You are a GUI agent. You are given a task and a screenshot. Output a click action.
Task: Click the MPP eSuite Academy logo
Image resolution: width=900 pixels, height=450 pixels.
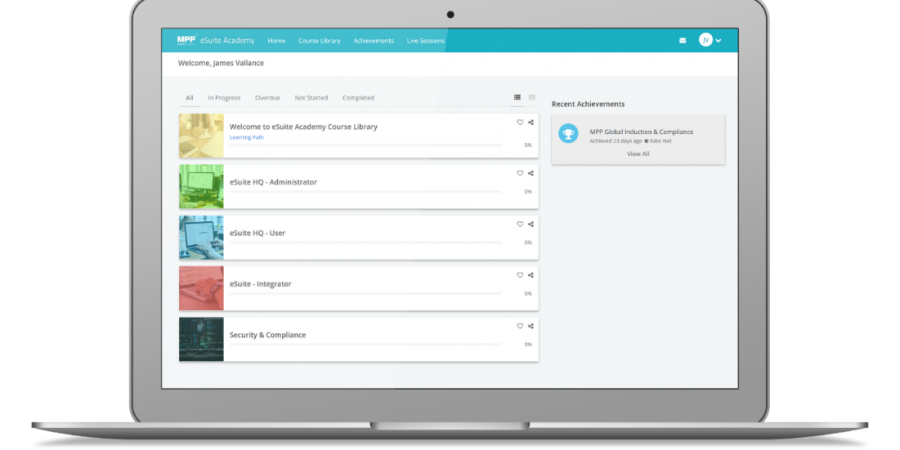pos(214,41)
